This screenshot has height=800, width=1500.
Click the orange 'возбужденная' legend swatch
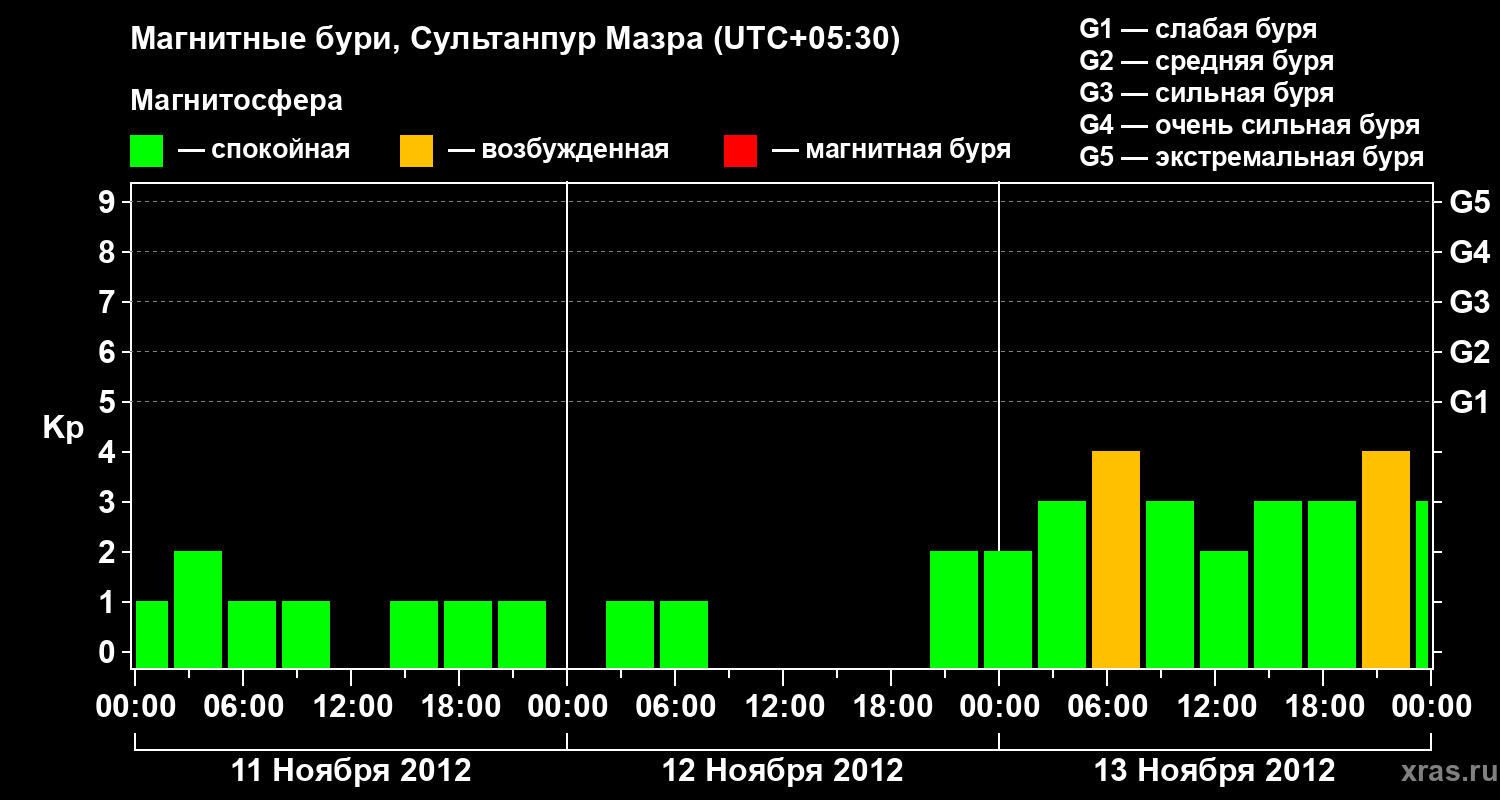416,151
